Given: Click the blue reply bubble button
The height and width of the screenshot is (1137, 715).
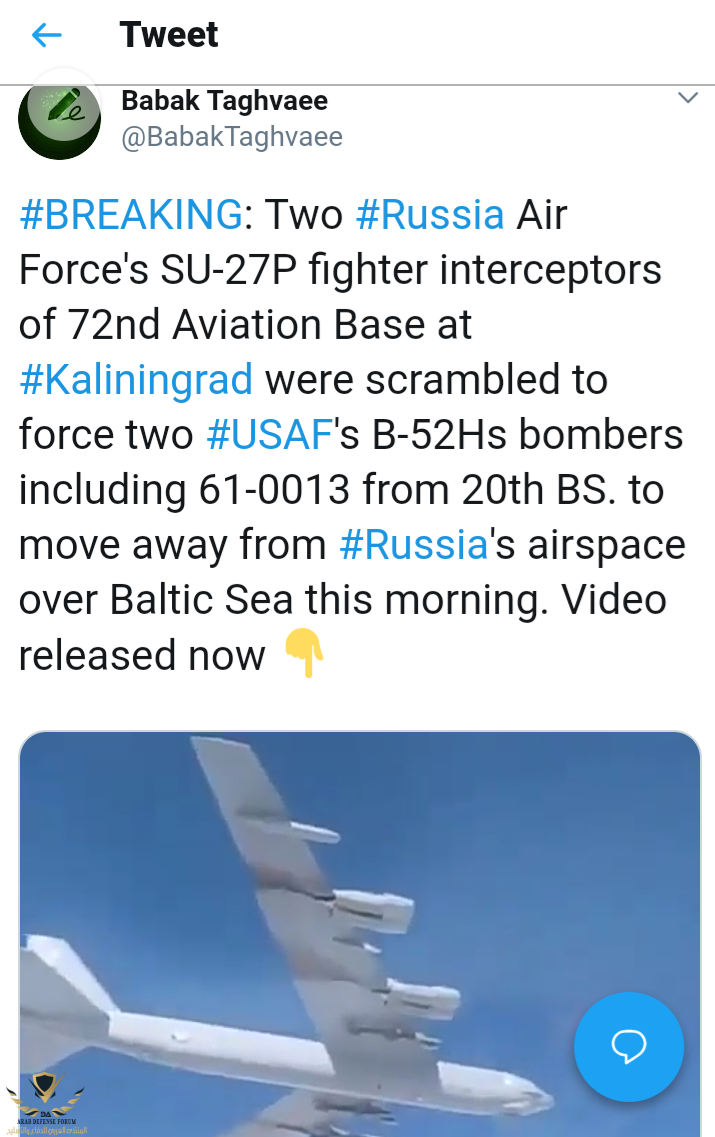Looking at the screenshot, I should pyautogui.click(x=629, y=1046).
